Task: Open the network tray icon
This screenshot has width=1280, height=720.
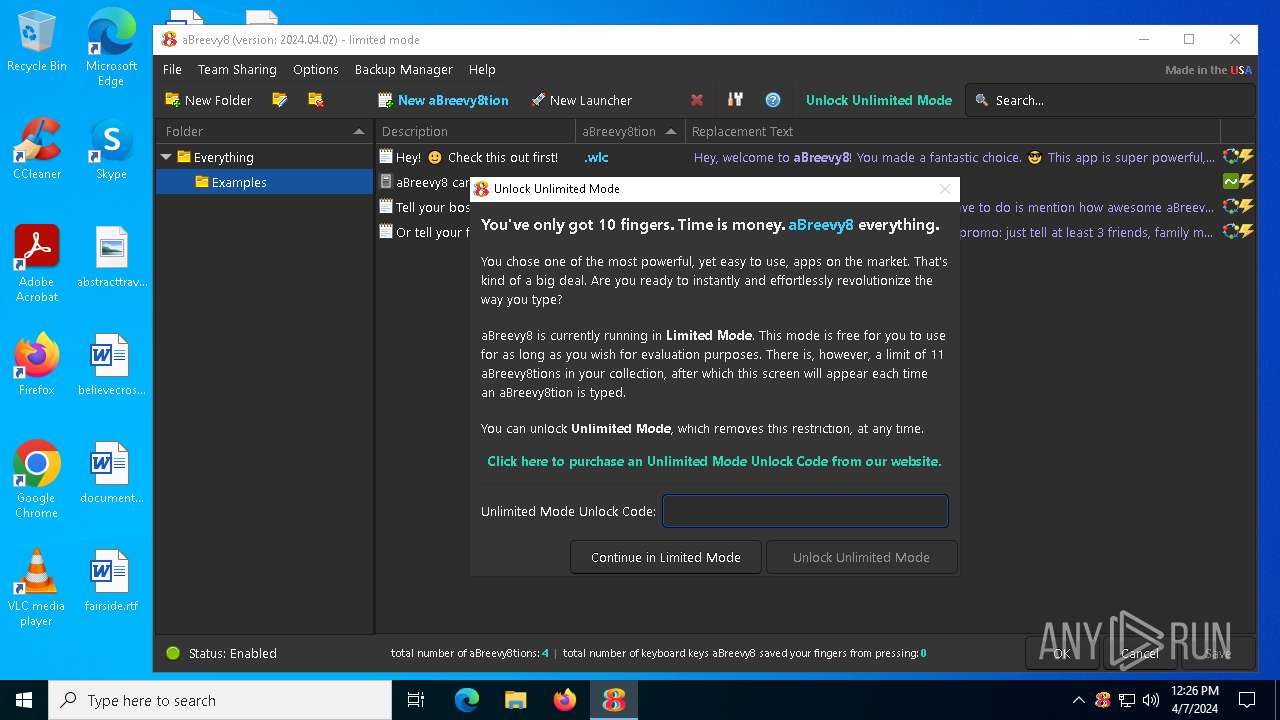Action: (1127, 700)
